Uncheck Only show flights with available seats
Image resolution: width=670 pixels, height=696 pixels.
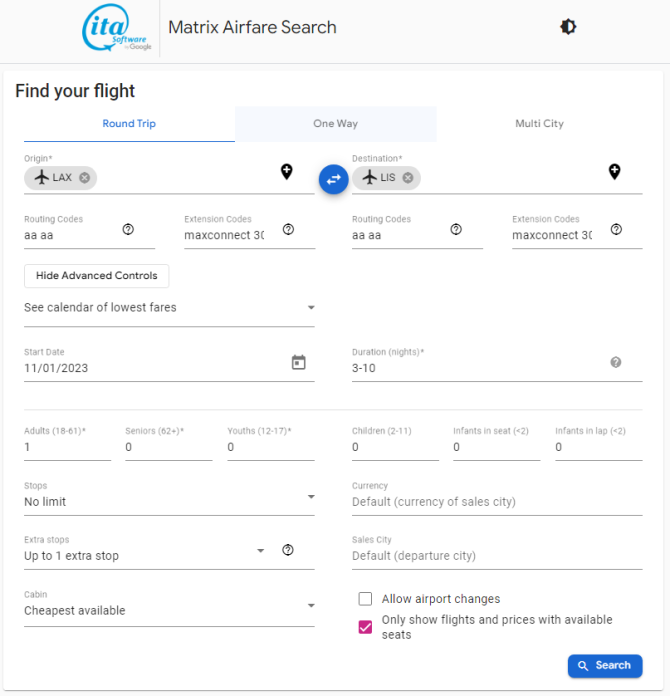coord(365,627)
